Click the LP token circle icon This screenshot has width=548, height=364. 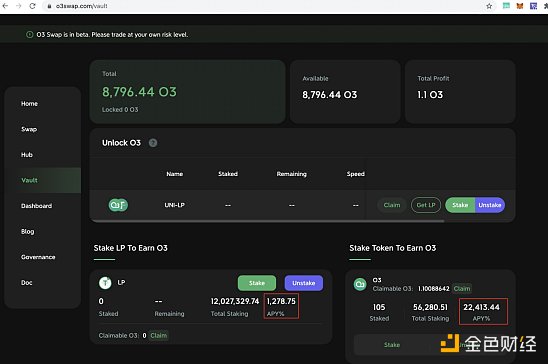[105, 283]
